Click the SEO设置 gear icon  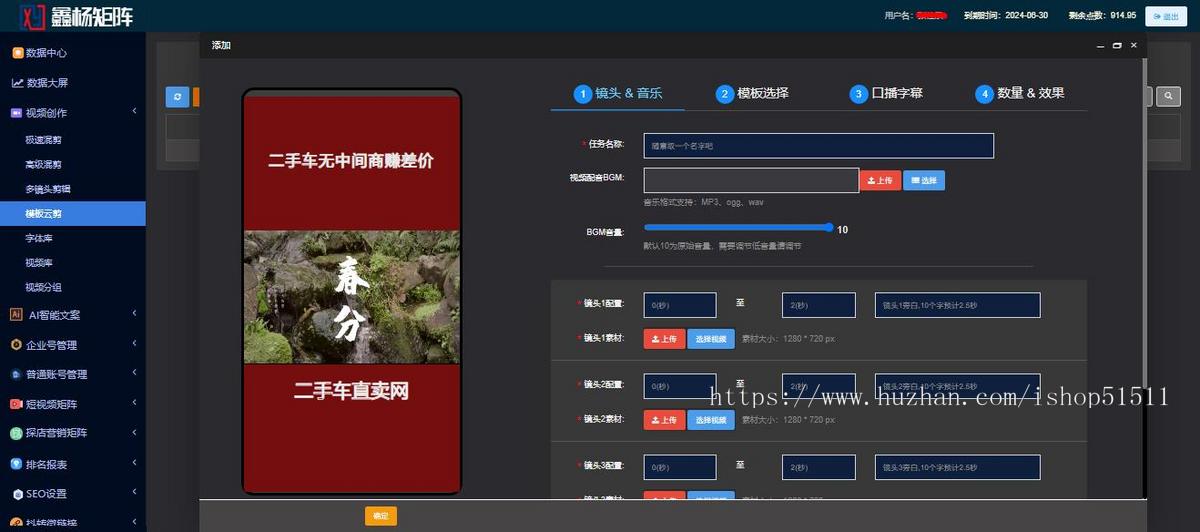tap(16, 494)
